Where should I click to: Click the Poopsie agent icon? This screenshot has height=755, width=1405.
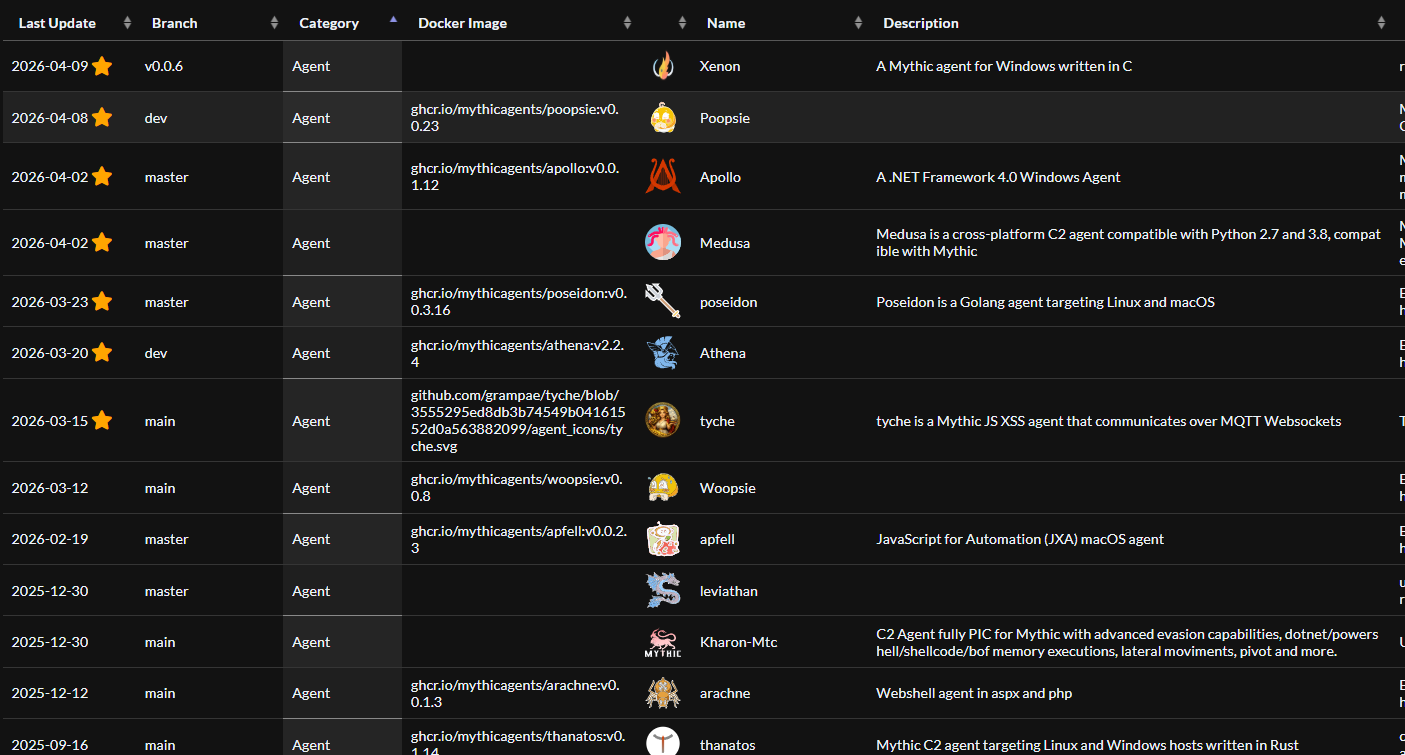tap(663, 118)
